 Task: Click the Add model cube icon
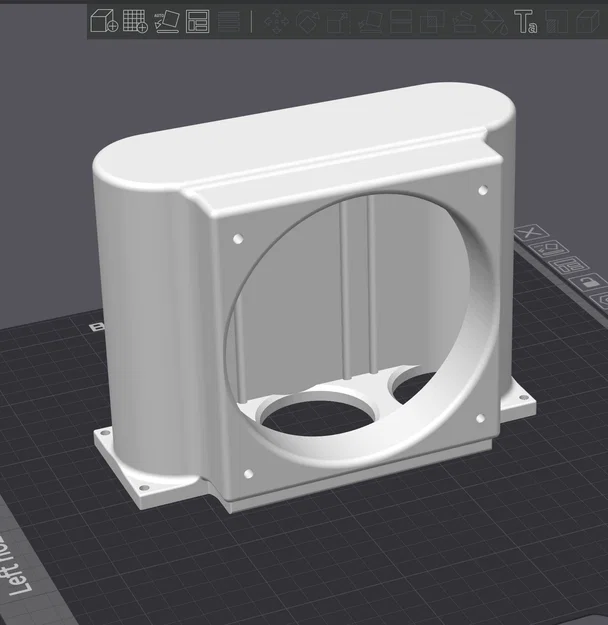pos(104,21)
